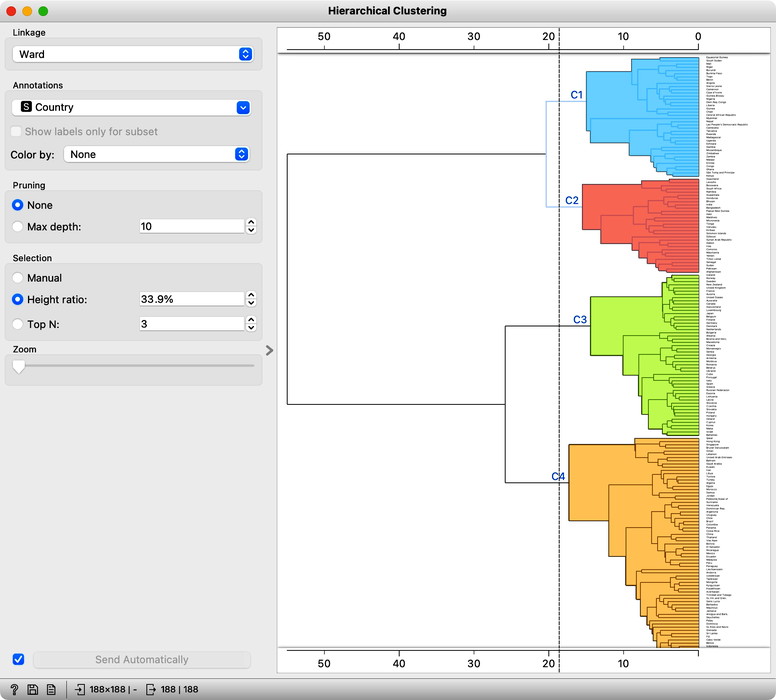
Task: Increase the Max depth stepper value
Action: click(251, 223)
